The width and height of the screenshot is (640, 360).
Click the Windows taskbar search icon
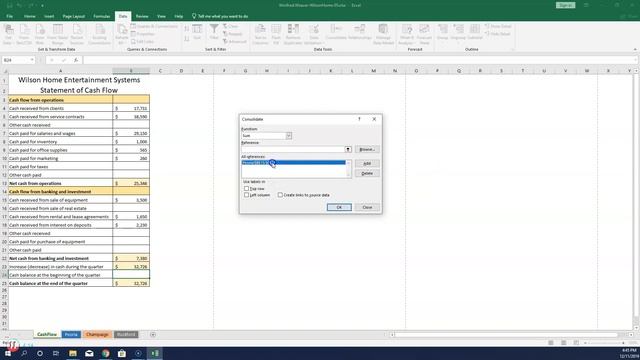(x=24, y=353)
